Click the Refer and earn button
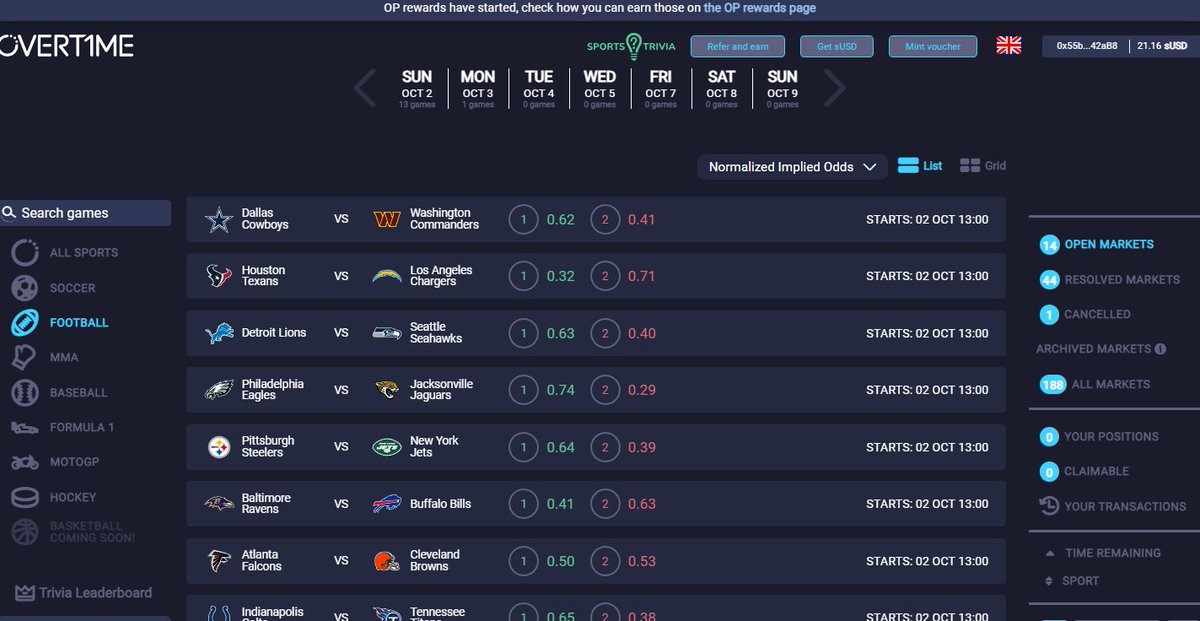This screenshot has height=621, width=1200. tap(738, 46)
